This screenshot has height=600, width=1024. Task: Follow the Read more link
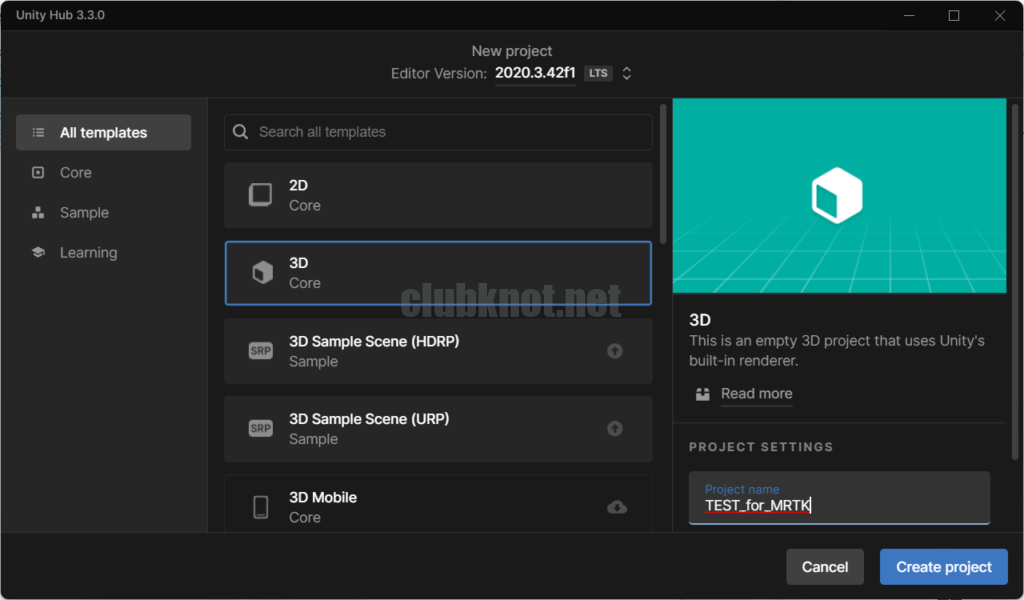pyautogui.click(x=756, y=394)
